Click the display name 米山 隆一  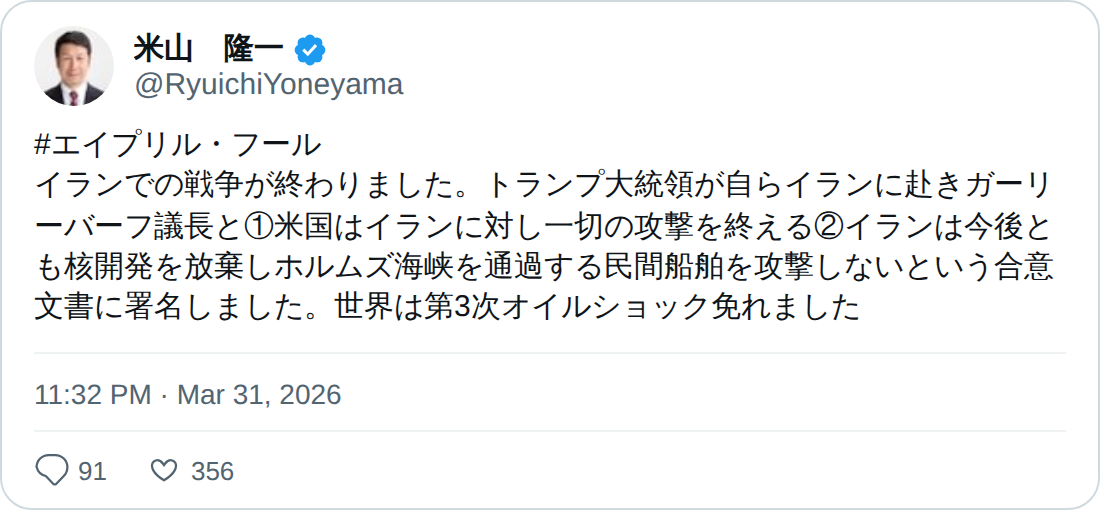pyautogui.click(x=207, y=48)
